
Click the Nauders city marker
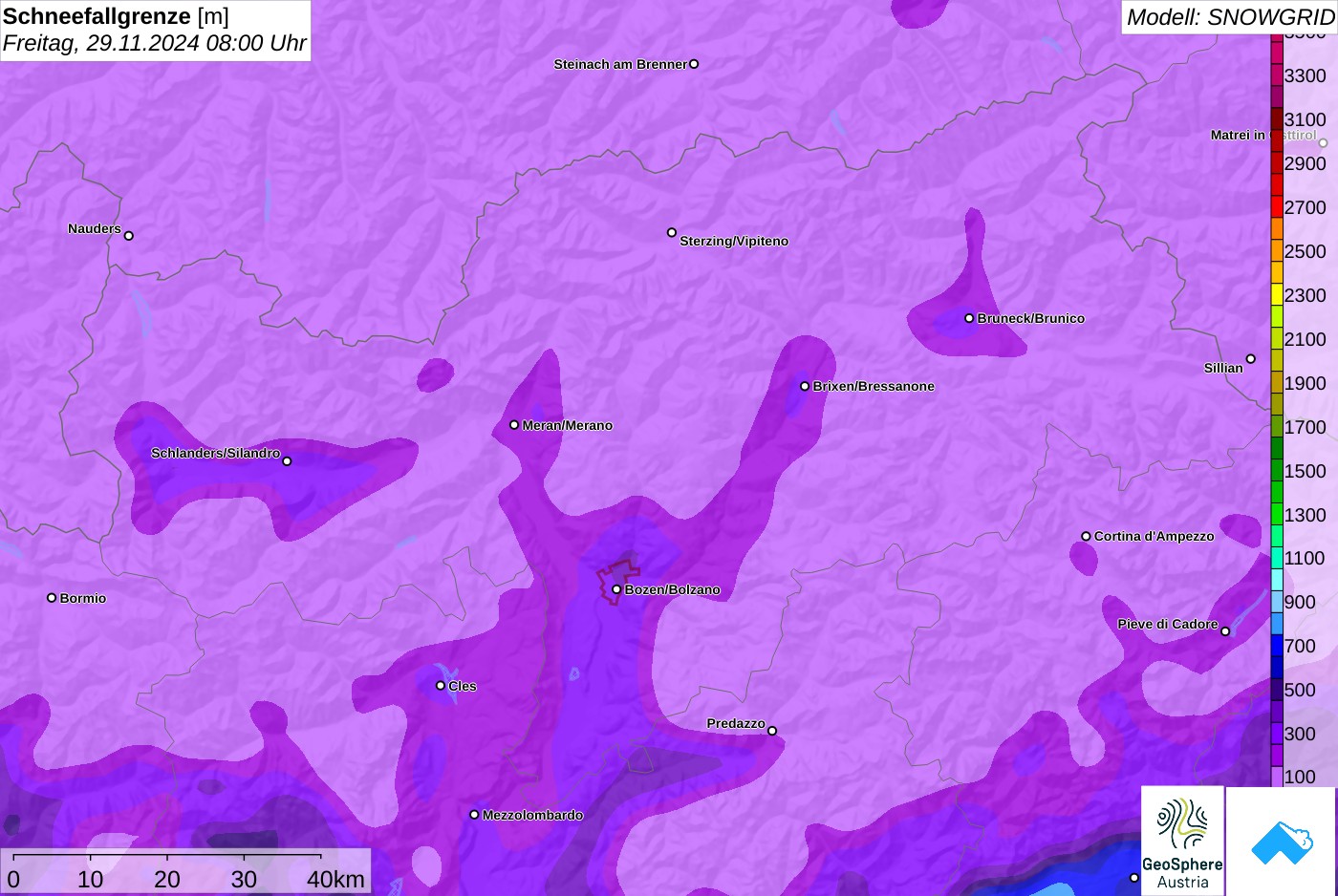pos(129,236)
